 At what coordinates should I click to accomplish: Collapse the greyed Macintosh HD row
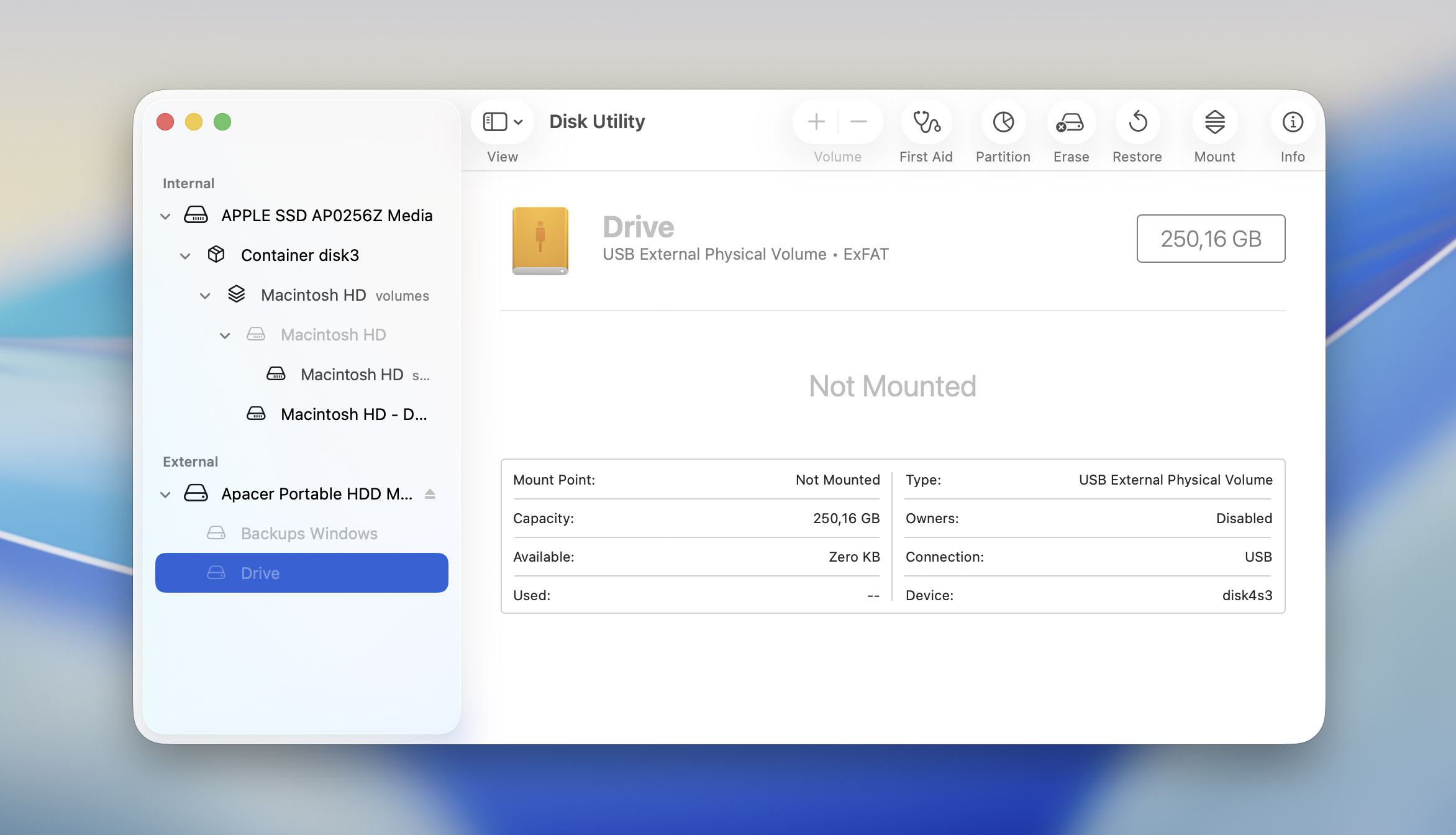point(225,335)
